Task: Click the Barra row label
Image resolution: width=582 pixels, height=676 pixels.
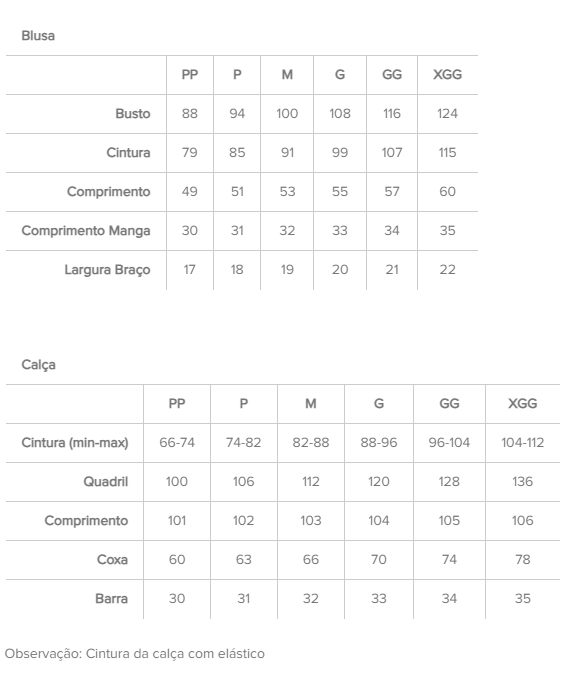Action: tap(111, 599)
